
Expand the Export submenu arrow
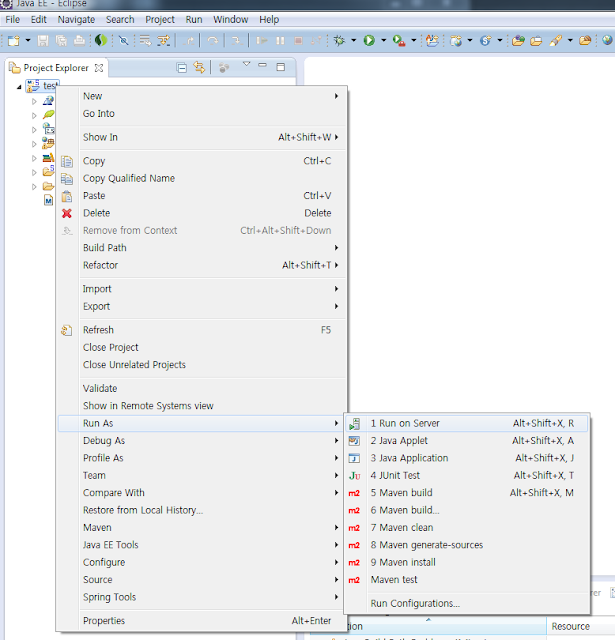[x=336, y=307]
